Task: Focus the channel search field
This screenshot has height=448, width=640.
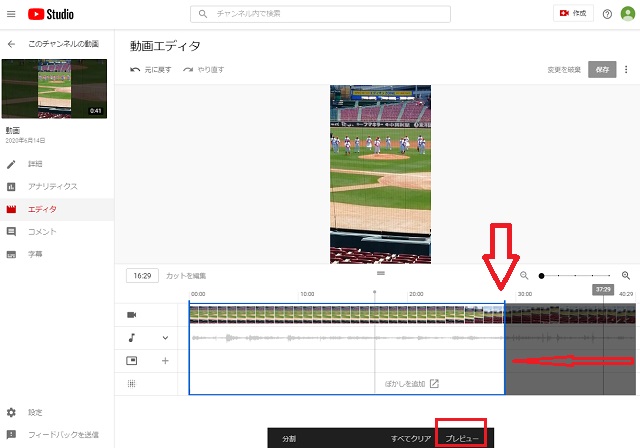Action: [320, 14]
